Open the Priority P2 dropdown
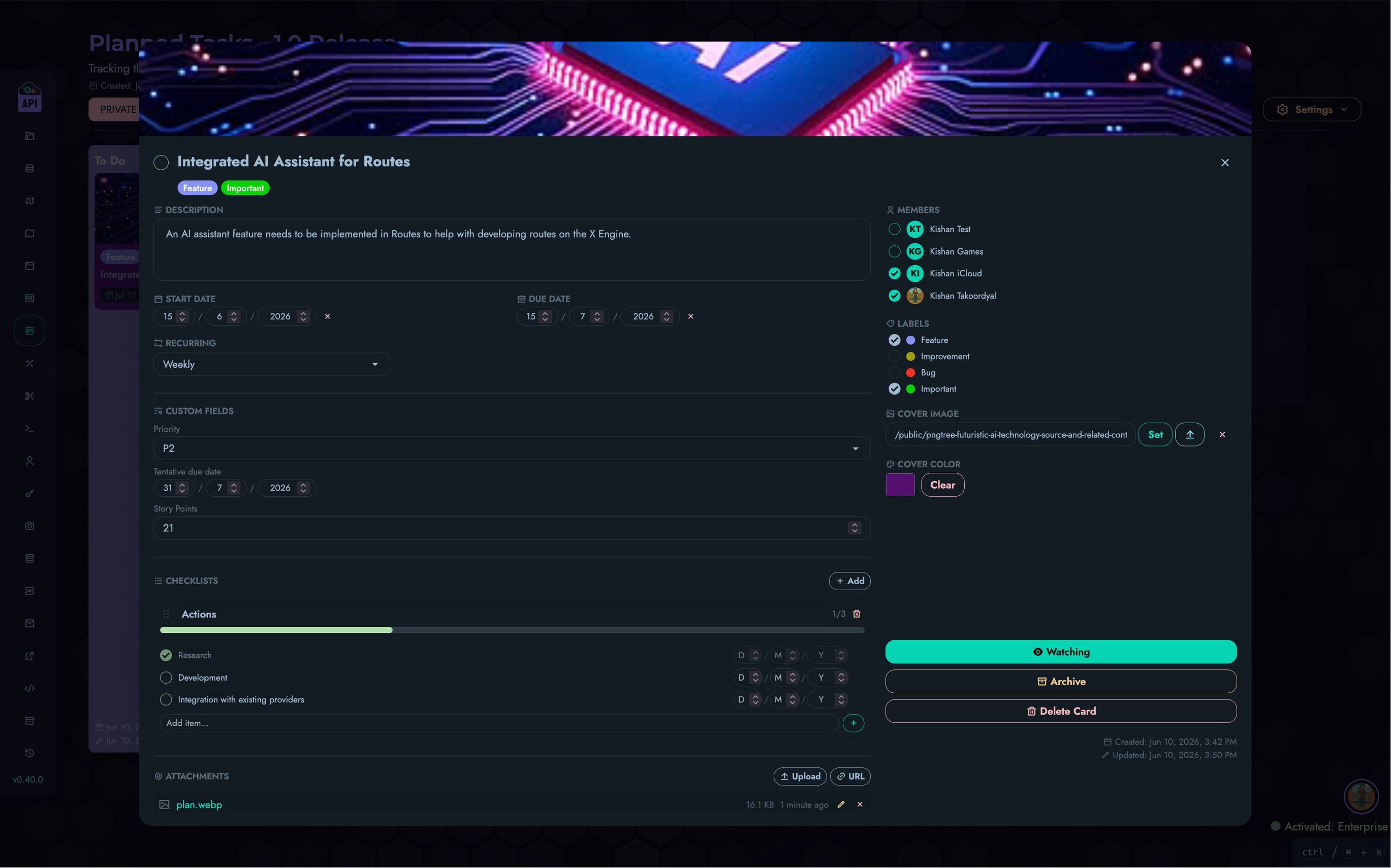This screenshot has height=868, width=1391. click(x=512, y=448)
